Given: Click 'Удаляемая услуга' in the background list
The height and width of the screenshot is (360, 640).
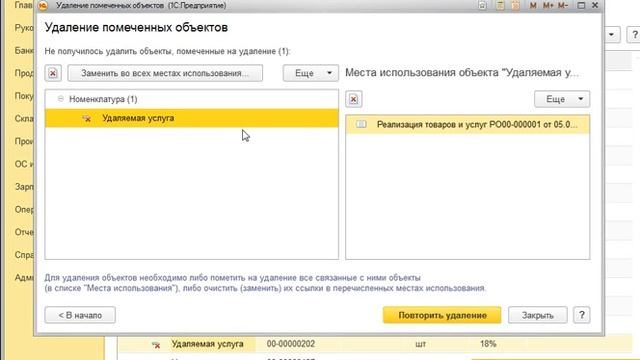Looking at the screenshot, I should point(207,344).
